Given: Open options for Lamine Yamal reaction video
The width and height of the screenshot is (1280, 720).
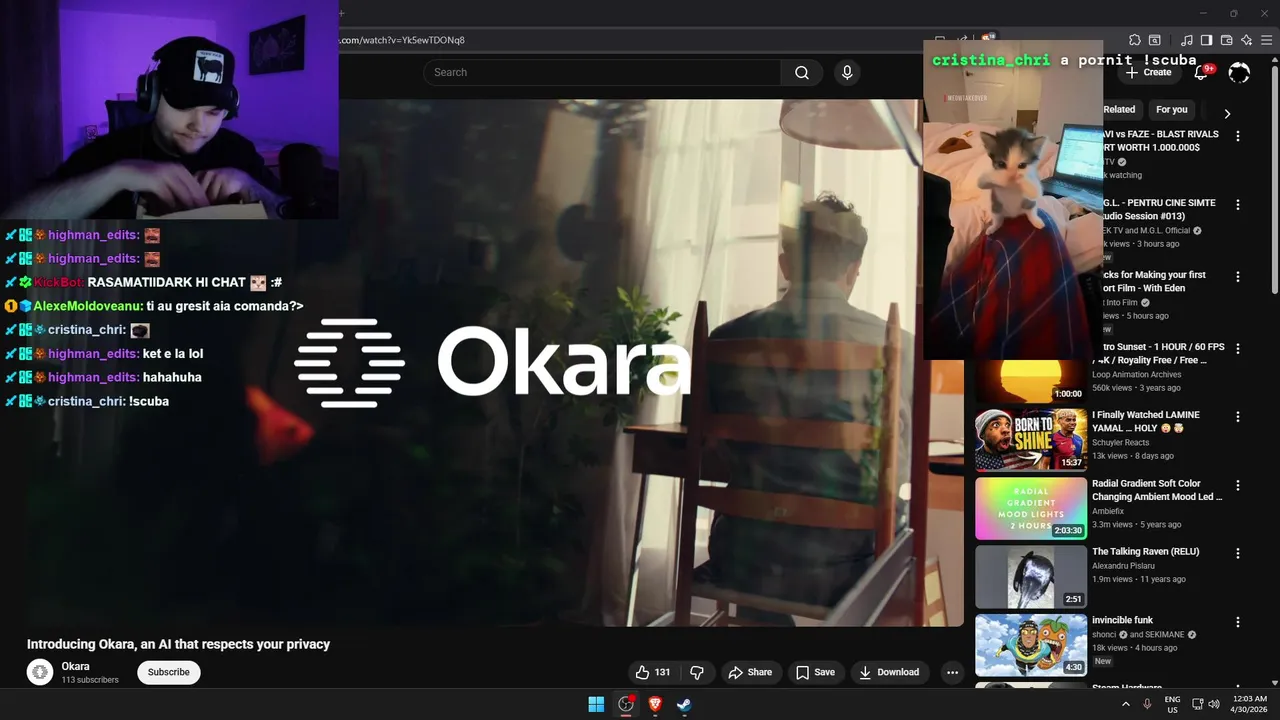Looking at the screenshot, I should [1238, 416].
